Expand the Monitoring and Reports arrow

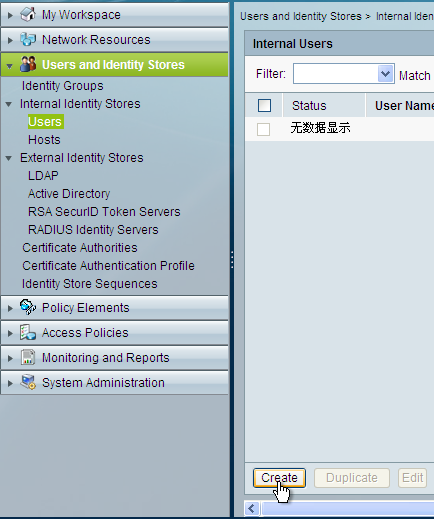pos(10,358)
